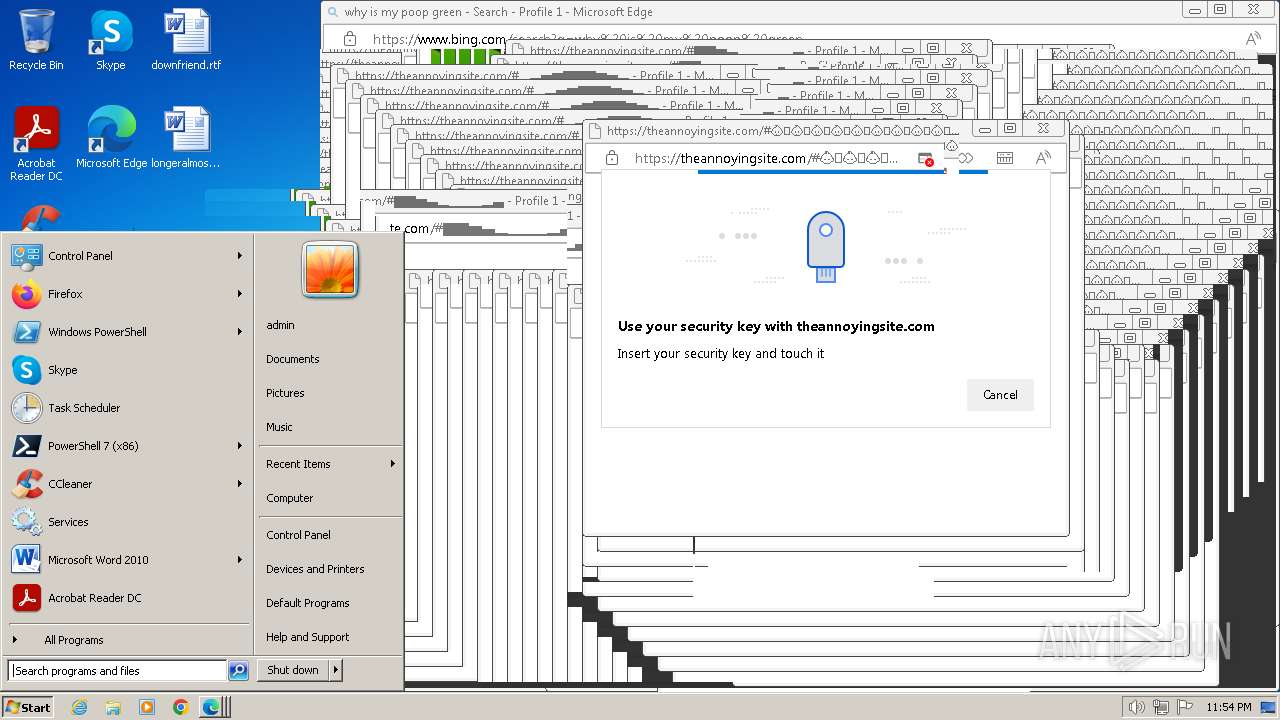This screenshot has width=1280, height=720.
Task: Click the Read aloud icon in front Edge window
Action: point(1043,158)
